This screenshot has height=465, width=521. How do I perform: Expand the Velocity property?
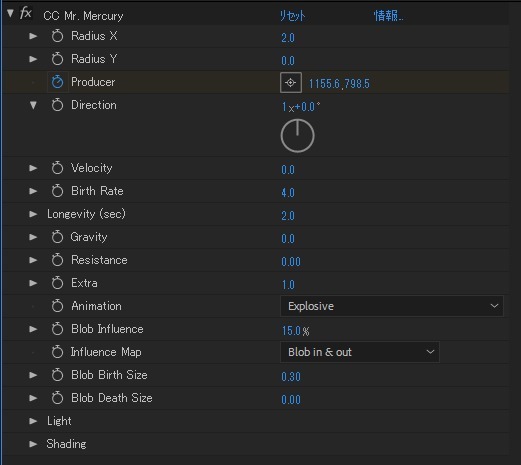pos(33,168)
